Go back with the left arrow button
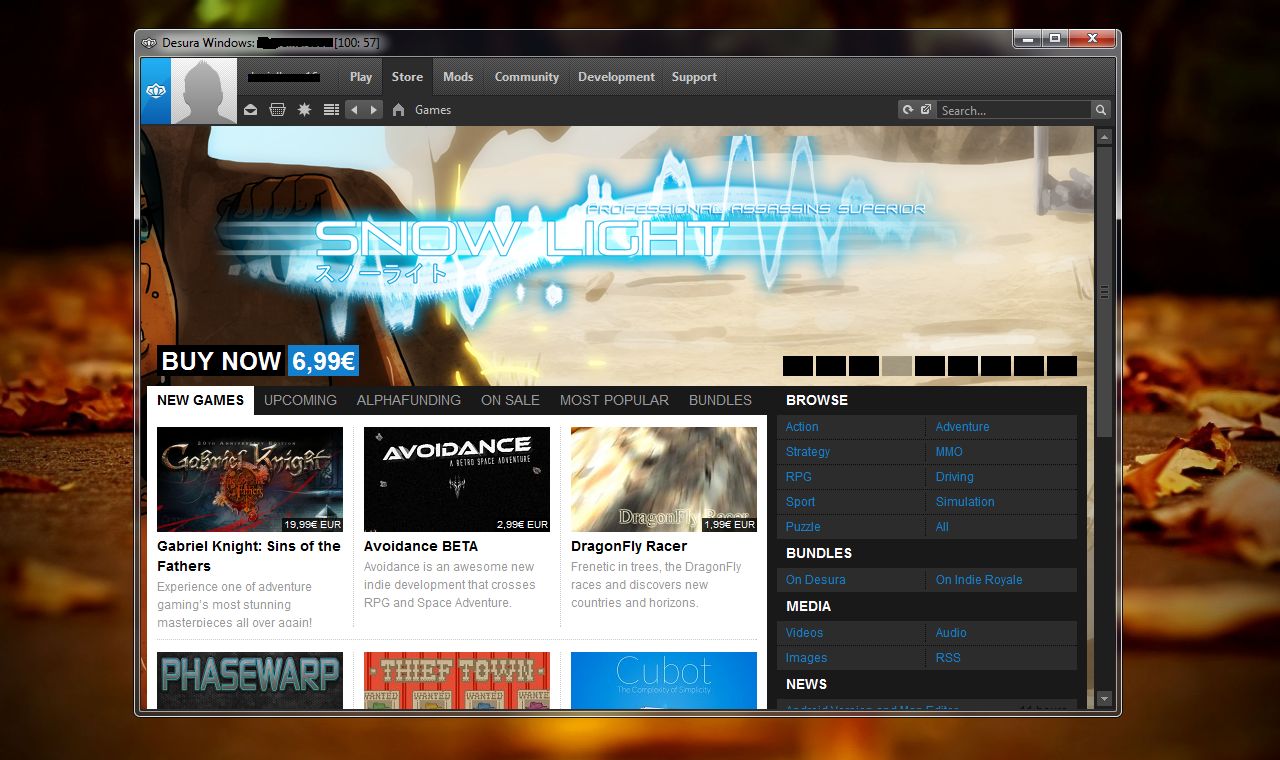Screen dimensions: 1280x760 354,110
